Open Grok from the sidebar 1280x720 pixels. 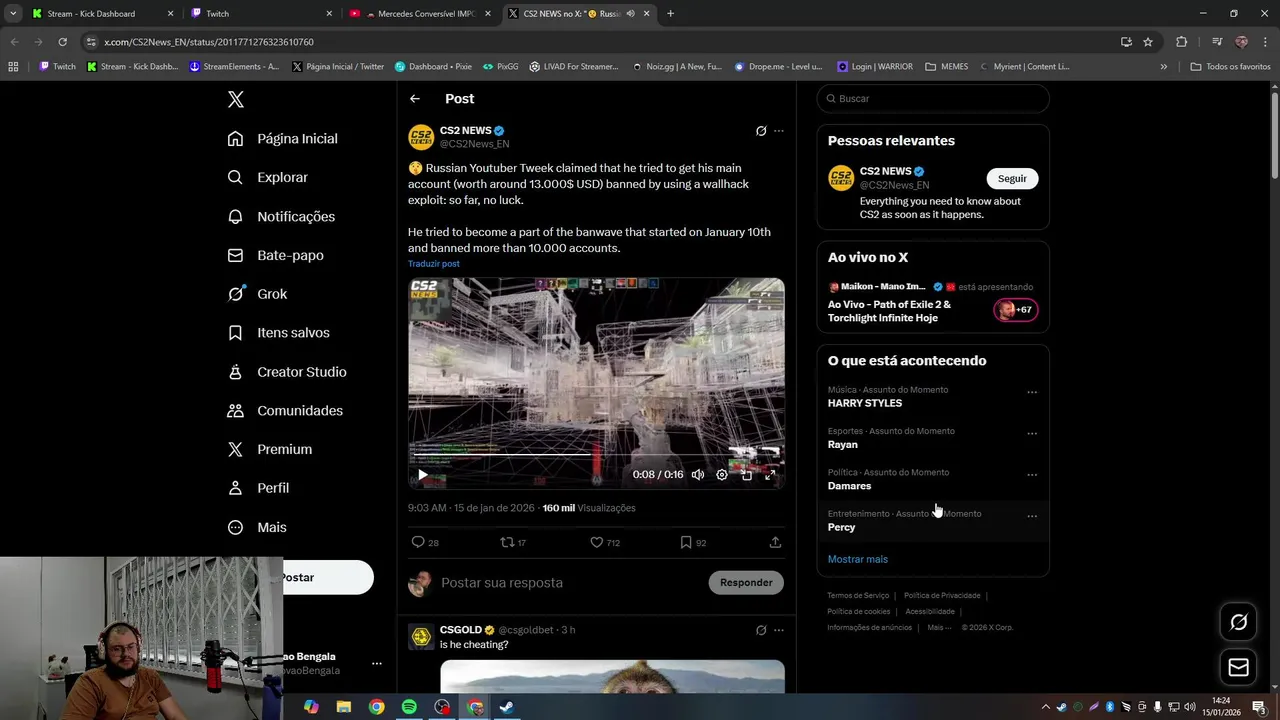click(257, 294)
